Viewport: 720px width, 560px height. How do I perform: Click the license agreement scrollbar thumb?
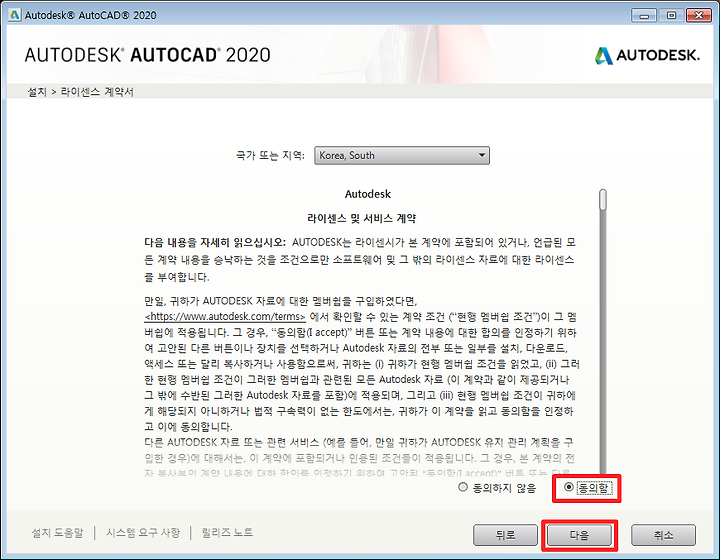coord(603,200)
